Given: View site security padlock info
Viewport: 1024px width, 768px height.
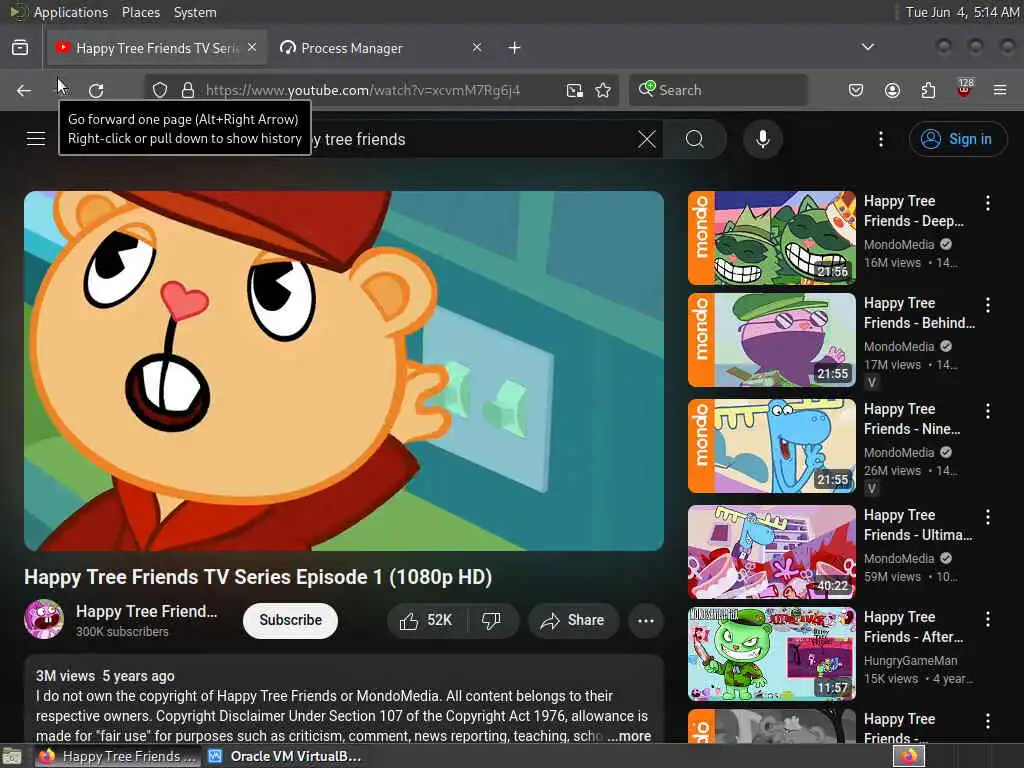Looking at the screenshot, I should (x=187, y=90).
